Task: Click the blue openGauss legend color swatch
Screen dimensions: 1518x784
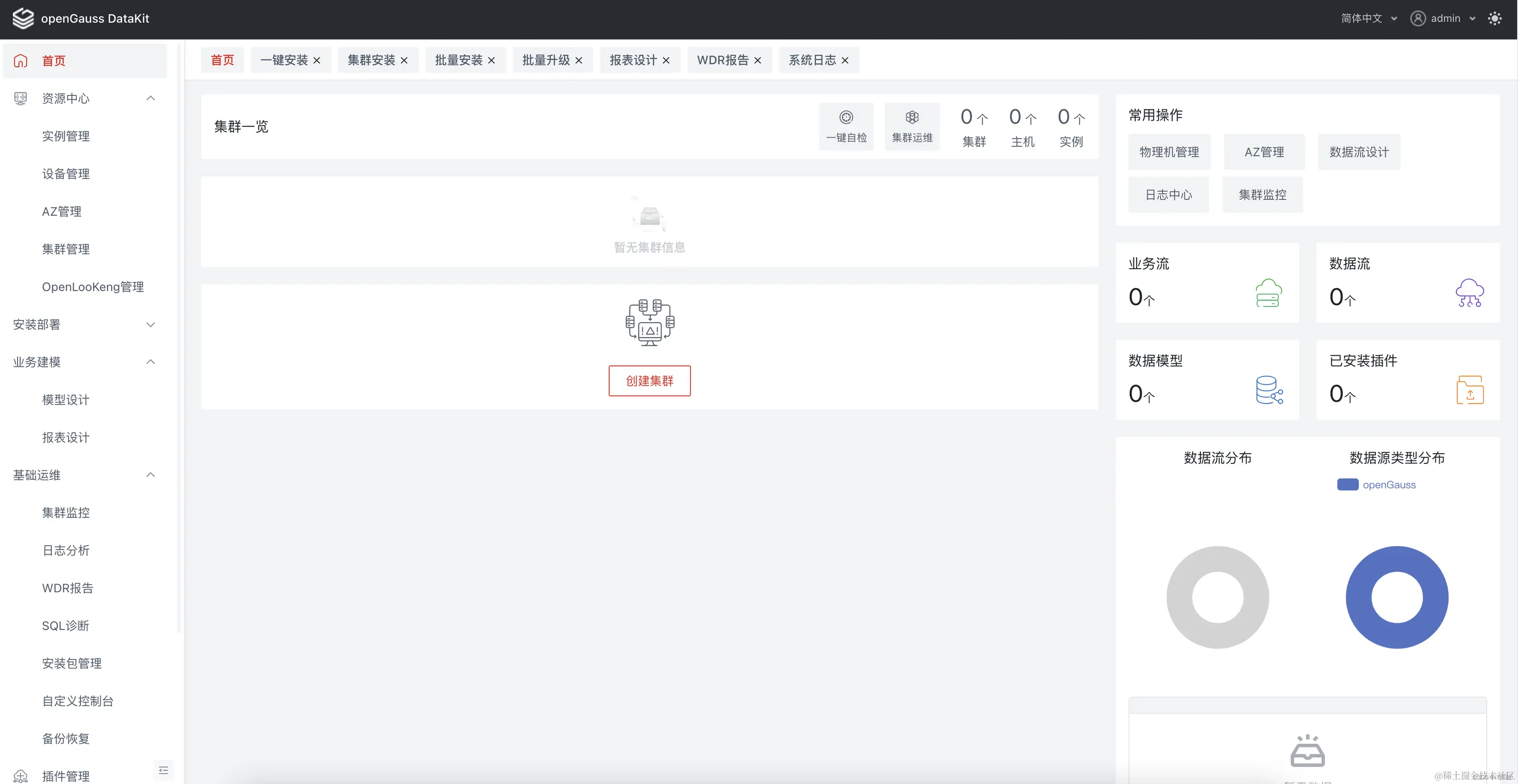Action: coord(1347,485)
